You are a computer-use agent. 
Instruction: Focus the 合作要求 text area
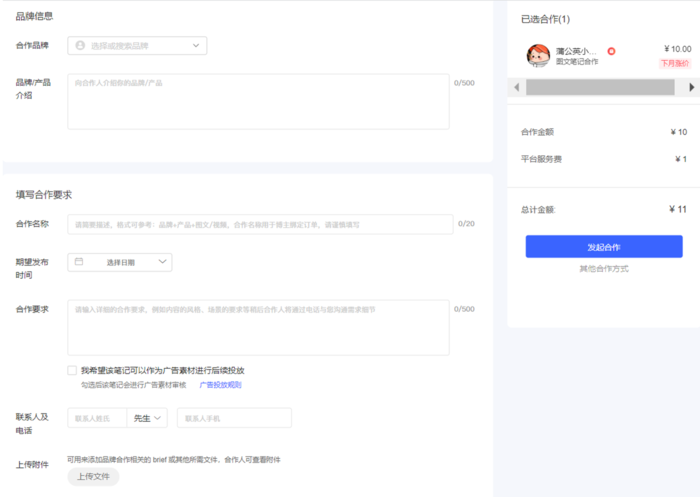click(x=258, y=327)
